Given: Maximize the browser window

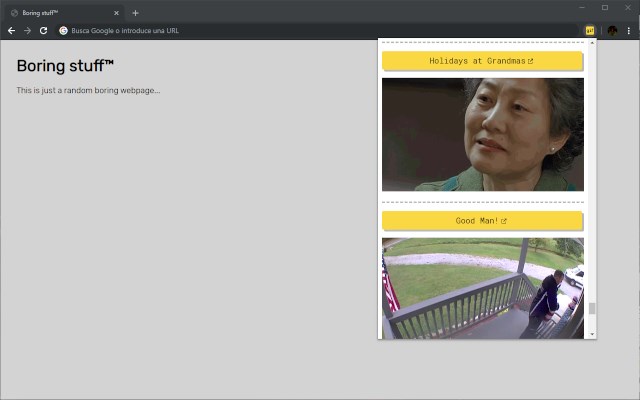Looking at the screenshot, I should [605, 7].
